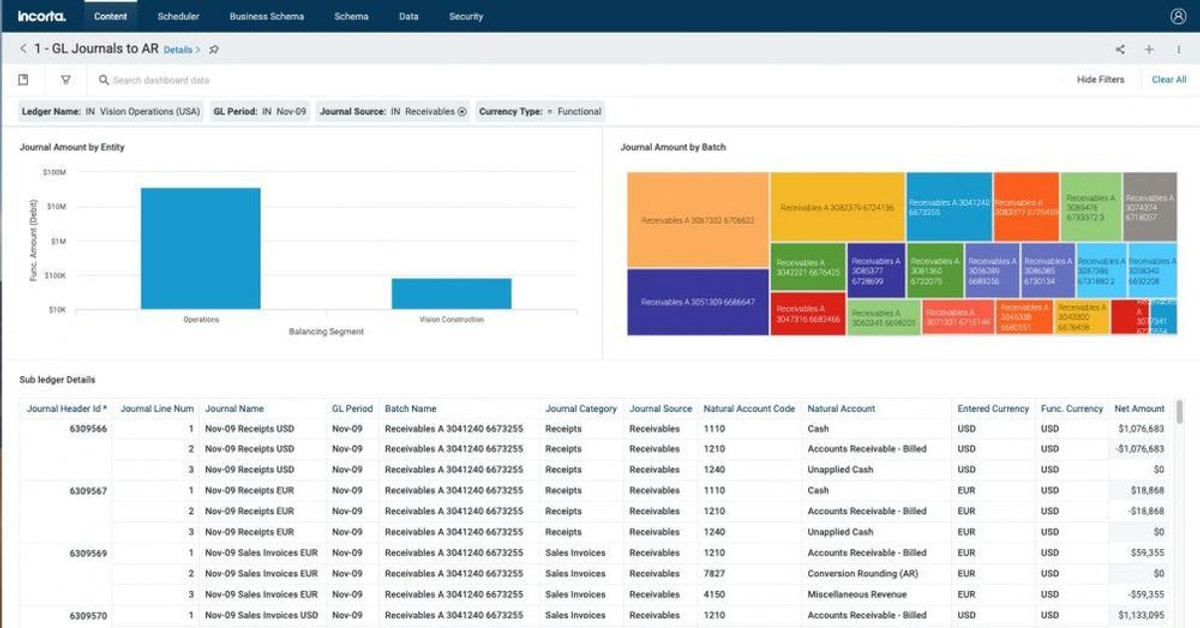Screen dimensions: 1200x628
Task: Remove the Journal Source Receivables filter
Action: [x=462, y=112]
